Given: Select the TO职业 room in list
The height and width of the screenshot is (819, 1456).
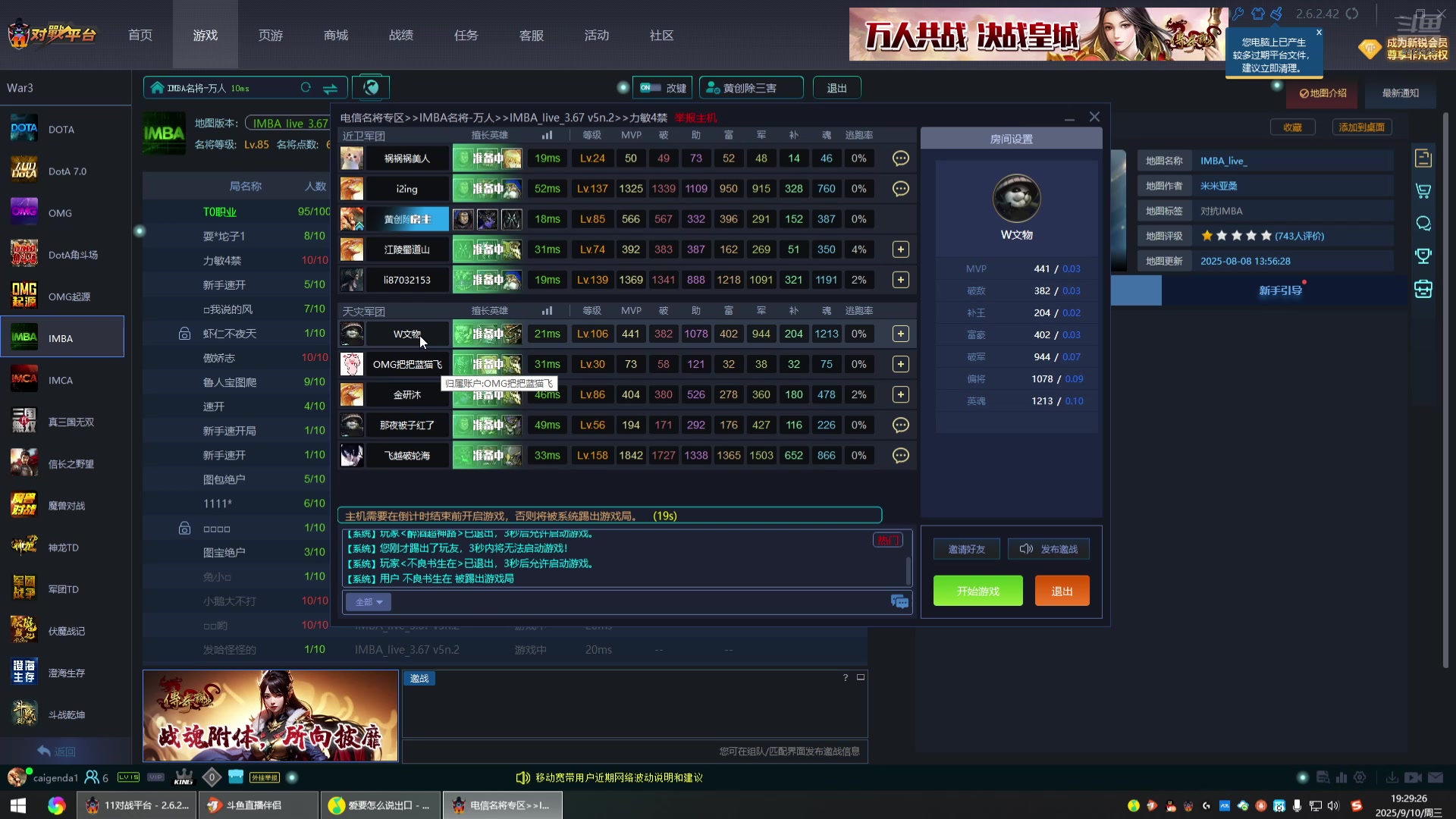Looking at the screenshot, I should (x=237, y=212).
